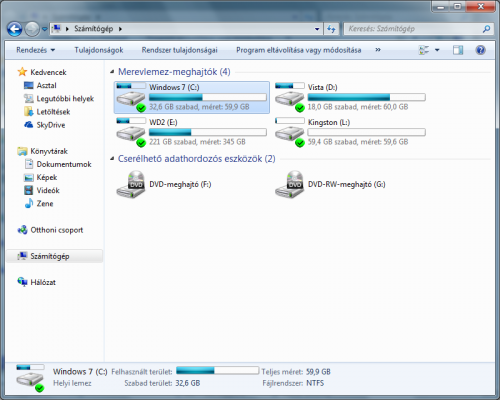Click the Könyvtárak library icon
Image resolution: width=500 pixels, height=400 pixels.
tap(22, 151)
